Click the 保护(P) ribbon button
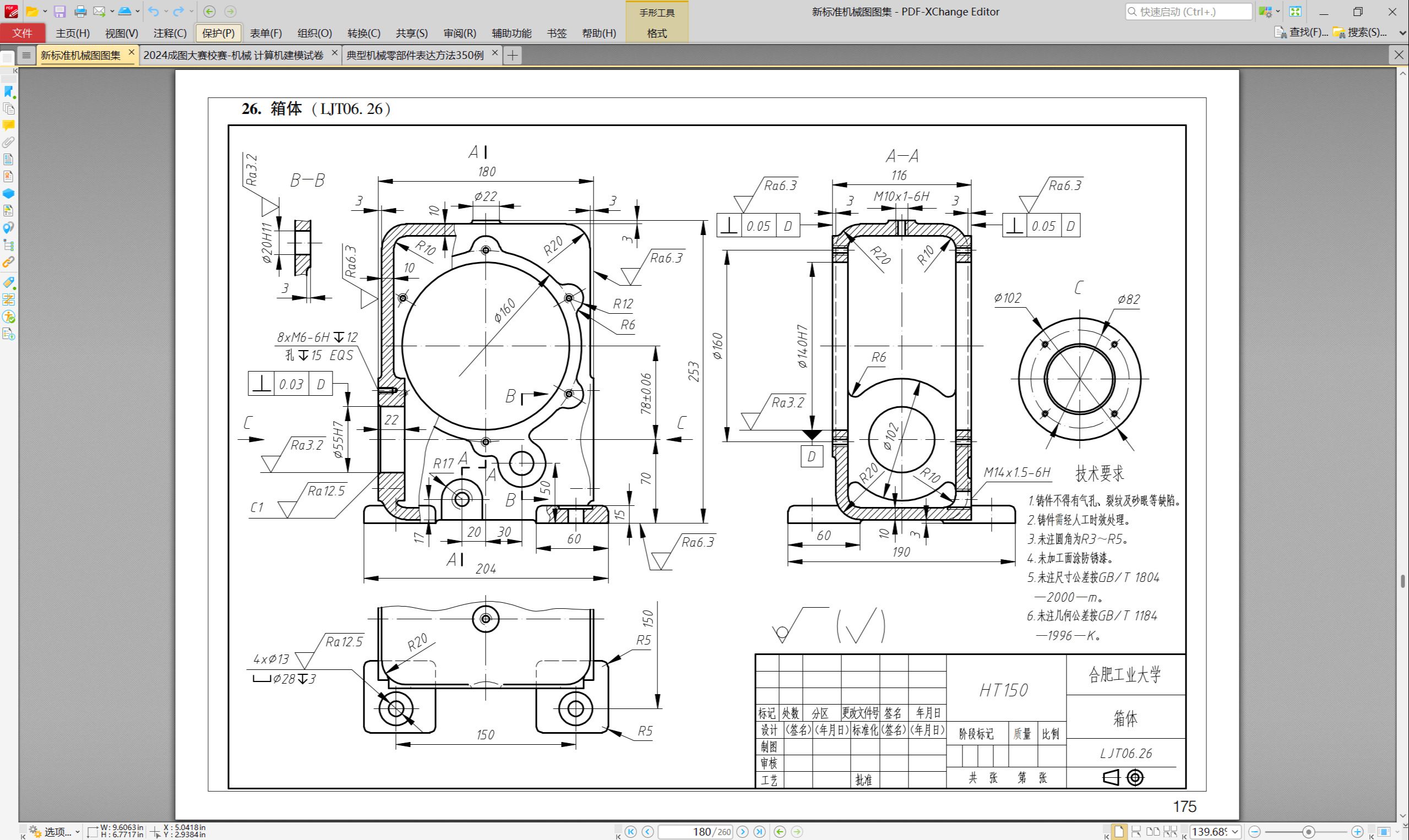The image size is (1409, 840). (219, 34)
